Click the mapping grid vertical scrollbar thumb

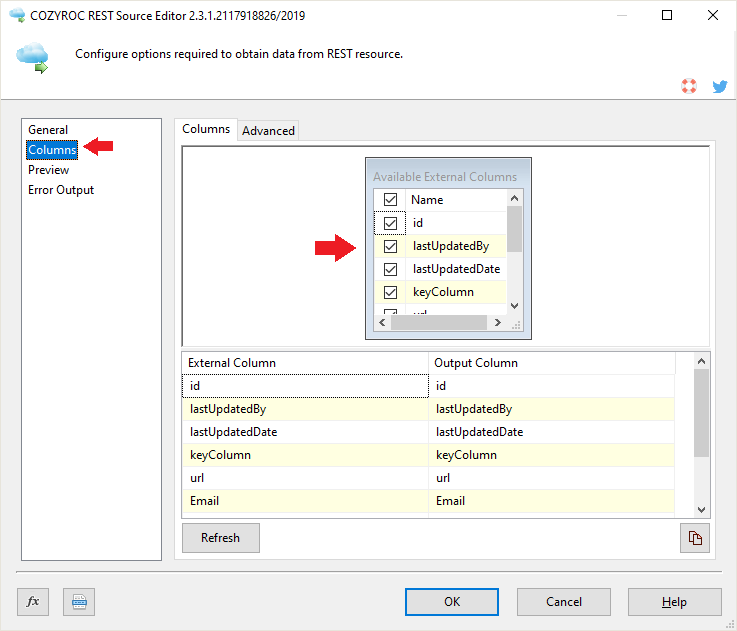[x=701, y=413]
